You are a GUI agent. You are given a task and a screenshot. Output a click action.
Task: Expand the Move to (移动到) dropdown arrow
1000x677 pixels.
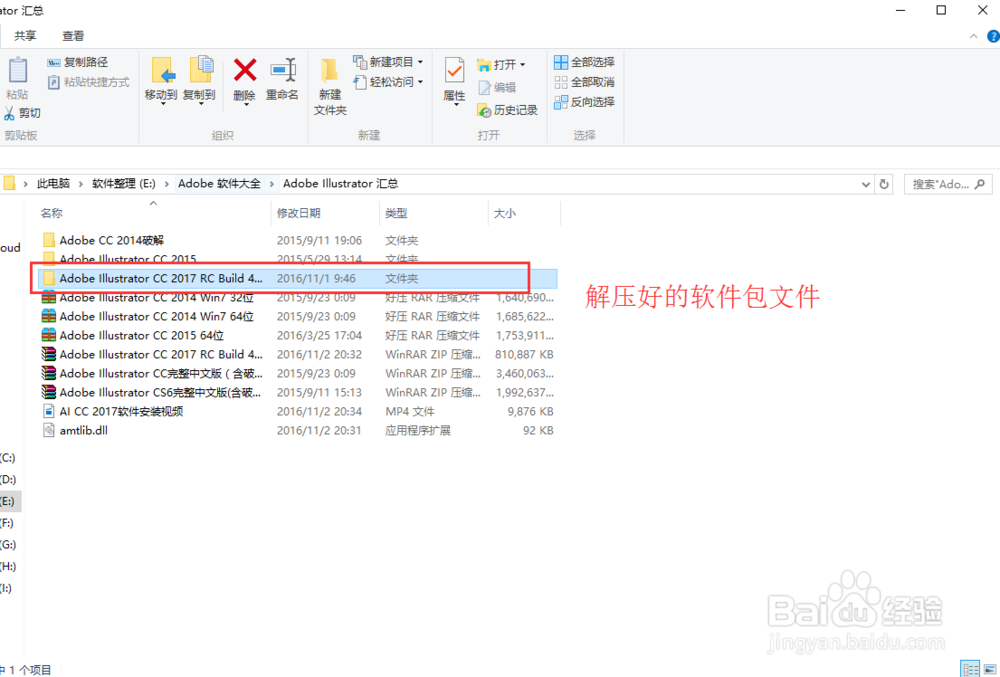point(163,104)
